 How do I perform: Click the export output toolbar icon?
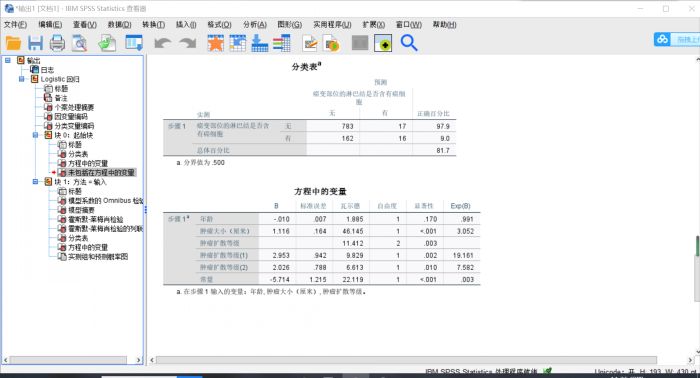[x=107, y=43]
